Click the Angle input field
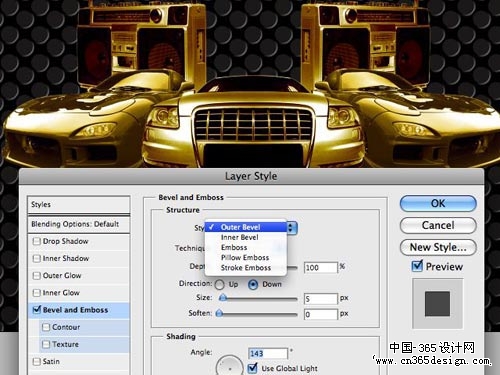Viewport: 500px width, 375px height. (x=268, y=353)
